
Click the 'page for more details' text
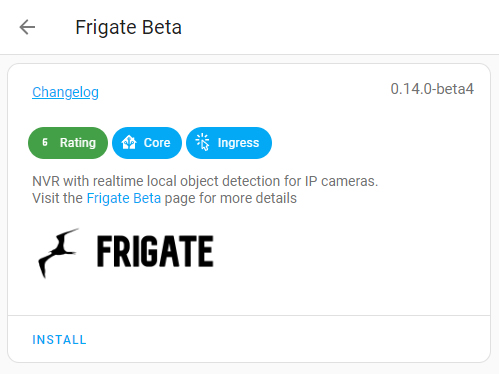pyautogui.click(x=231, y=198)
